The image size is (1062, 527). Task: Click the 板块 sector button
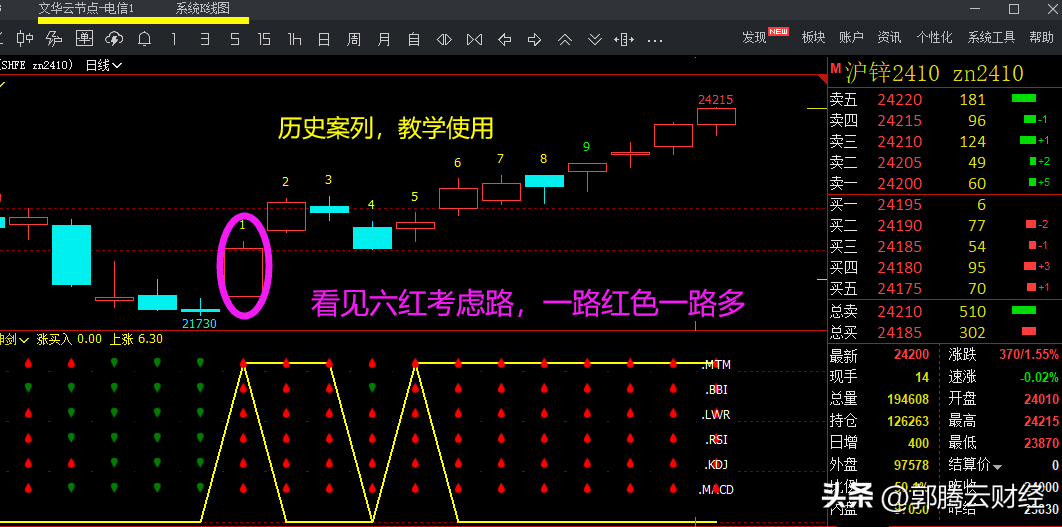point(813,37)
